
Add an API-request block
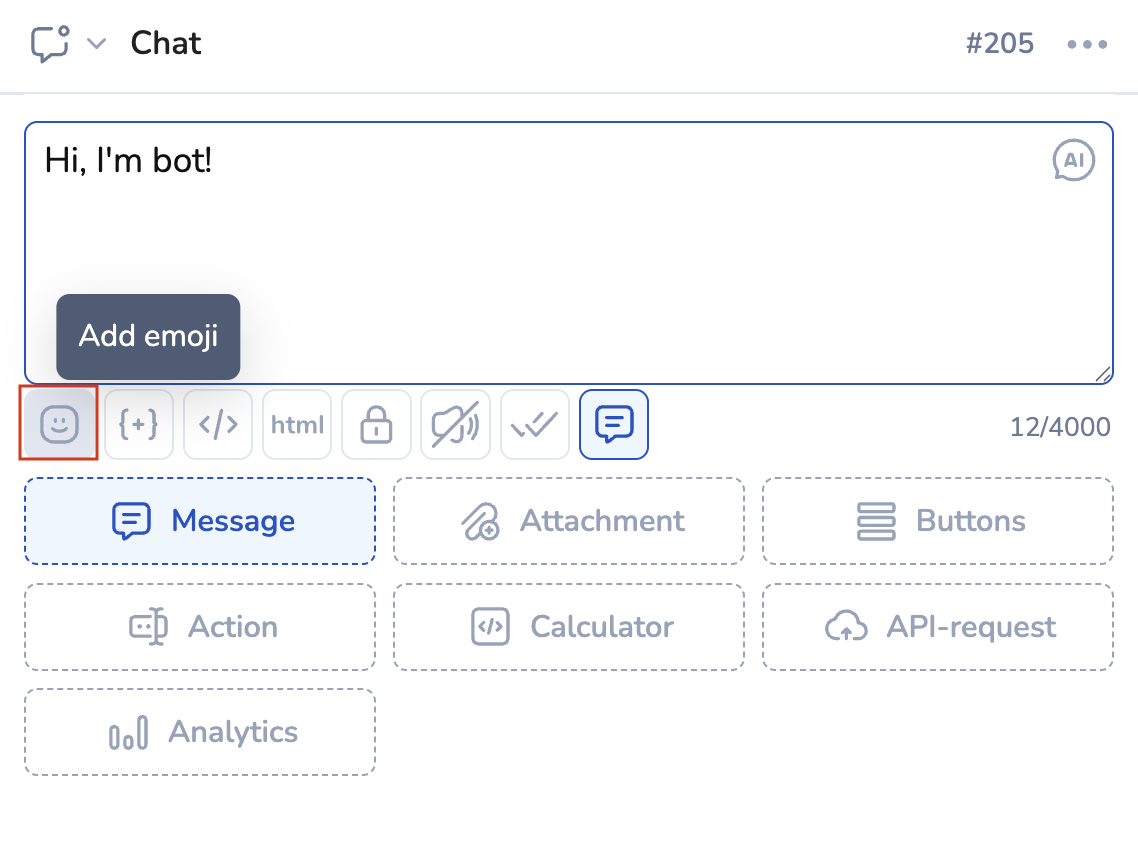tap(938, 627)
